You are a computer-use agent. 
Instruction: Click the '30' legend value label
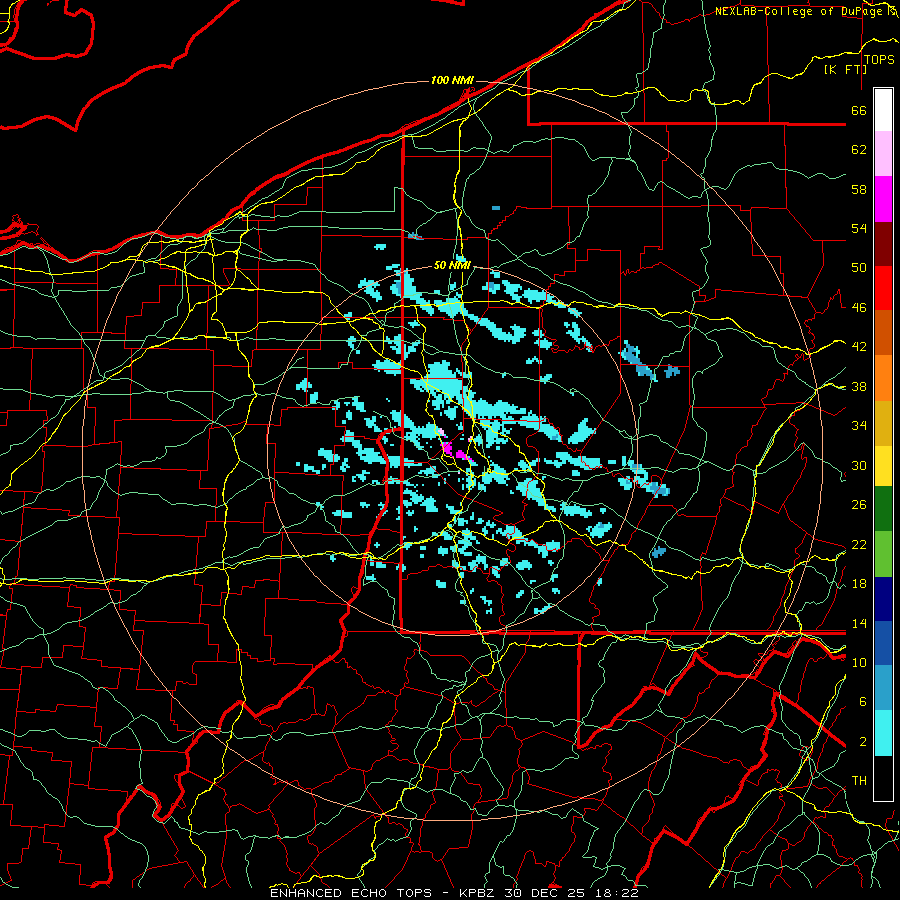859,465
